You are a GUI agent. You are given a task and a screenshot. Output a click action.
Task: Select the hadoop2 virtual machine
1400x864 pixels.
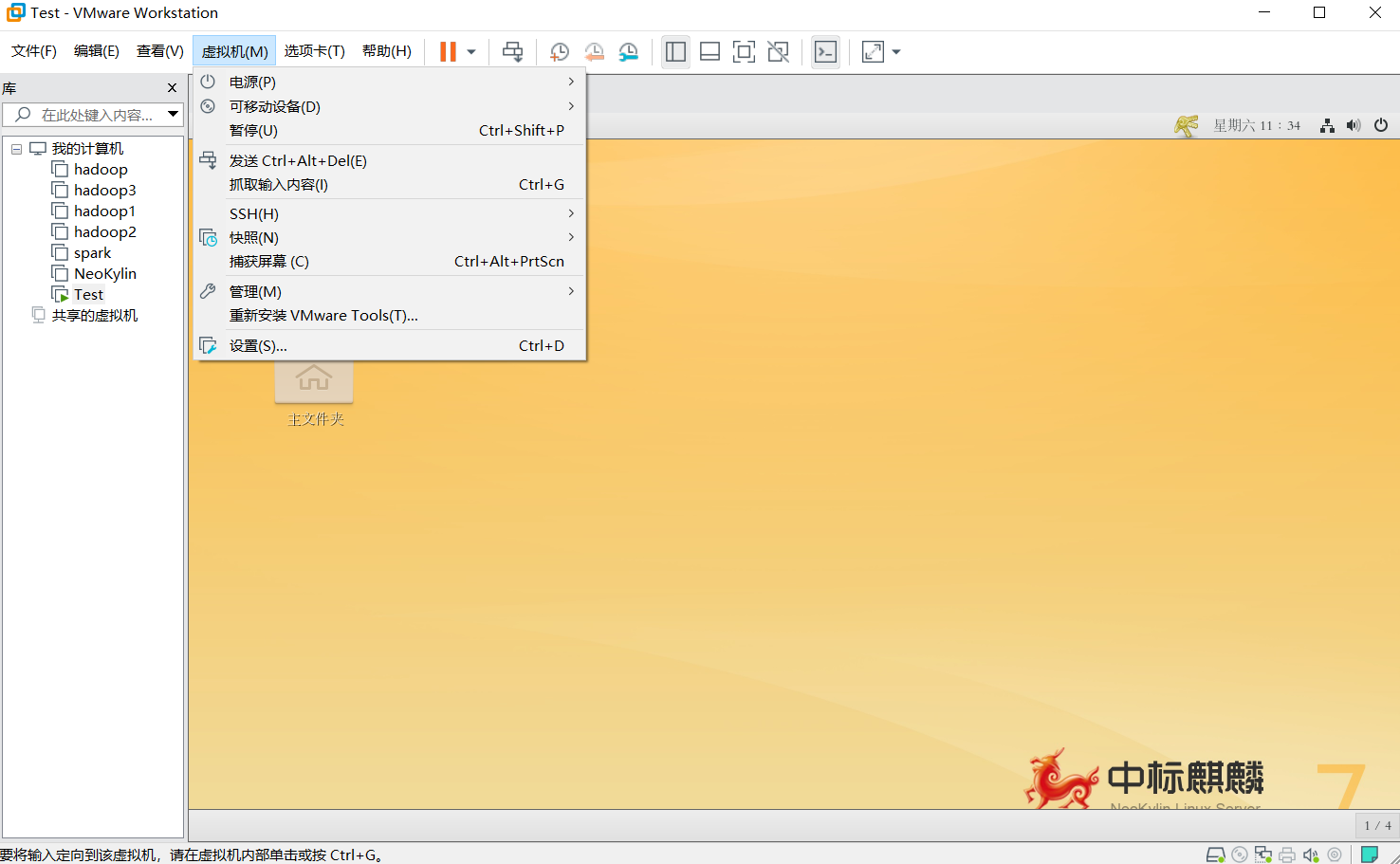[104, 232]
